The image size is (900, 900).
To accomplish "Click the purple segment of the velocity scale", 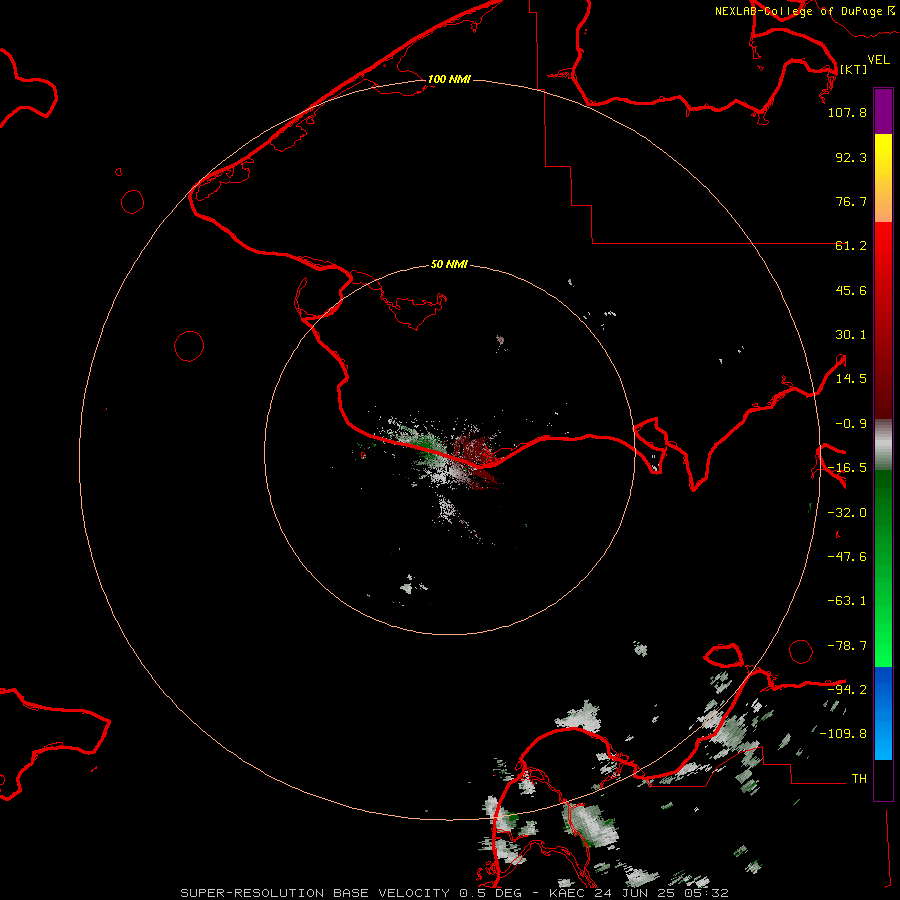I will (883, 111).
